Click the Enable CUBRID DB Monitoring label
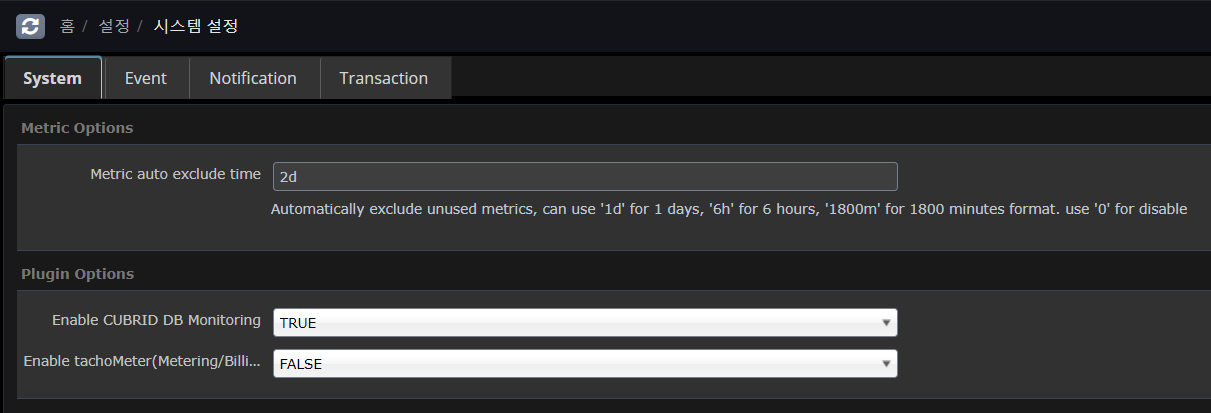The width and height of the screenshot is (1211, 413). [x=156, y=320]
